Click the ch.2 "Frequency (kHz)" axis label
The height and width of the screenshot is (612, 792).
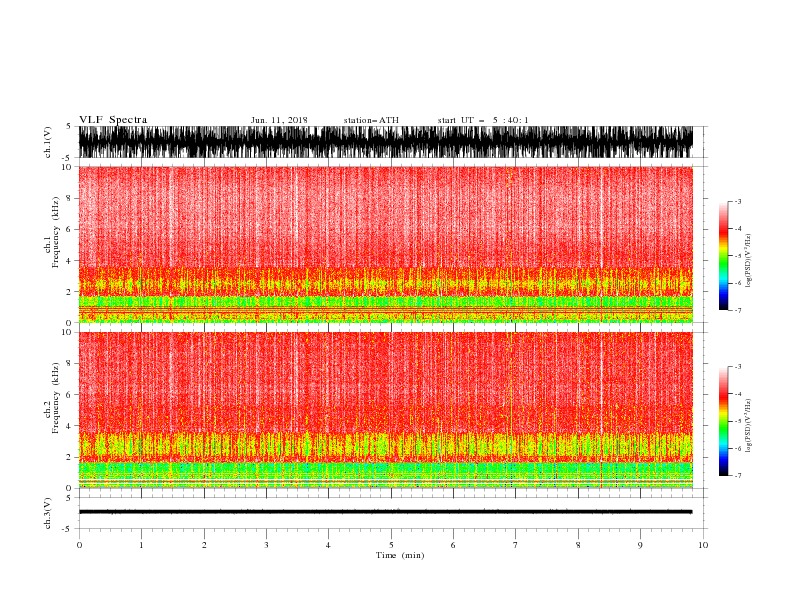click(x=55, y=398)
